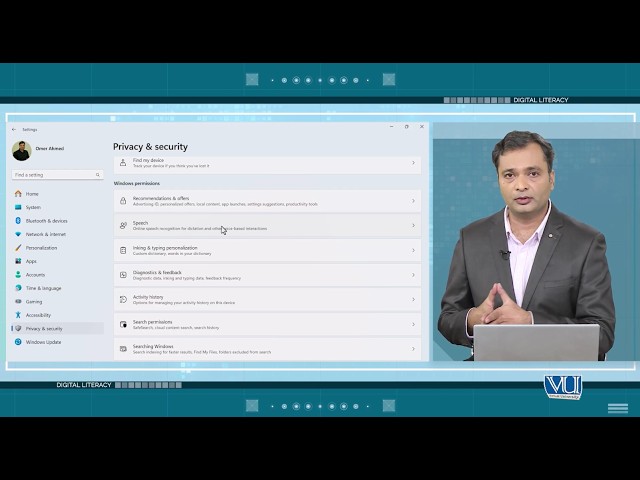The image size is (640, 480).
Task: Click the System monitor icon
Action: [x=18, y=207]
